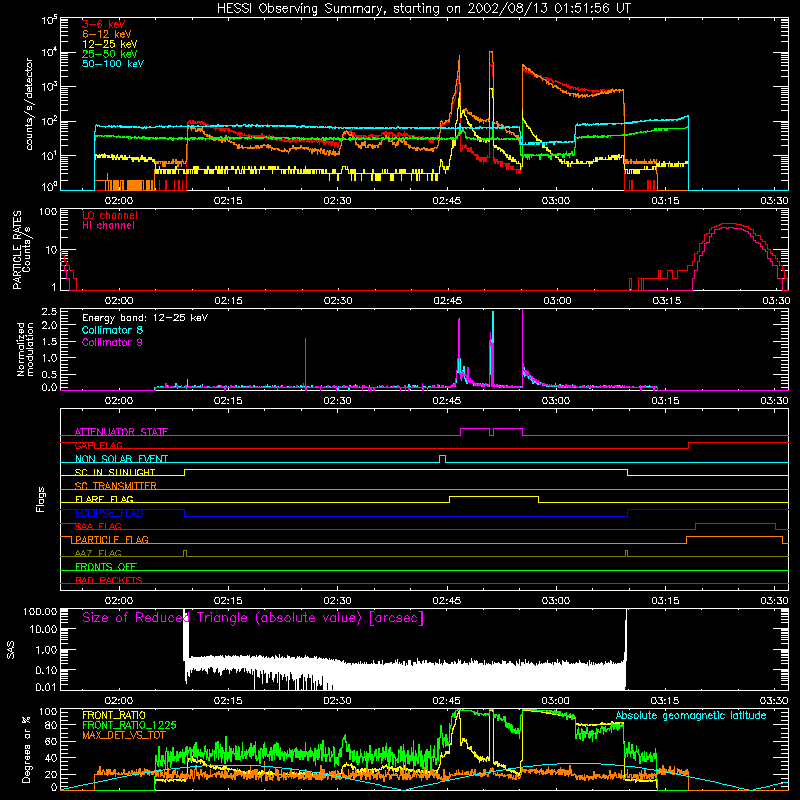Click the raised SAA_FLAG segment near 03:25
This screenshot has width=800, height=800.
pos(736,523)
